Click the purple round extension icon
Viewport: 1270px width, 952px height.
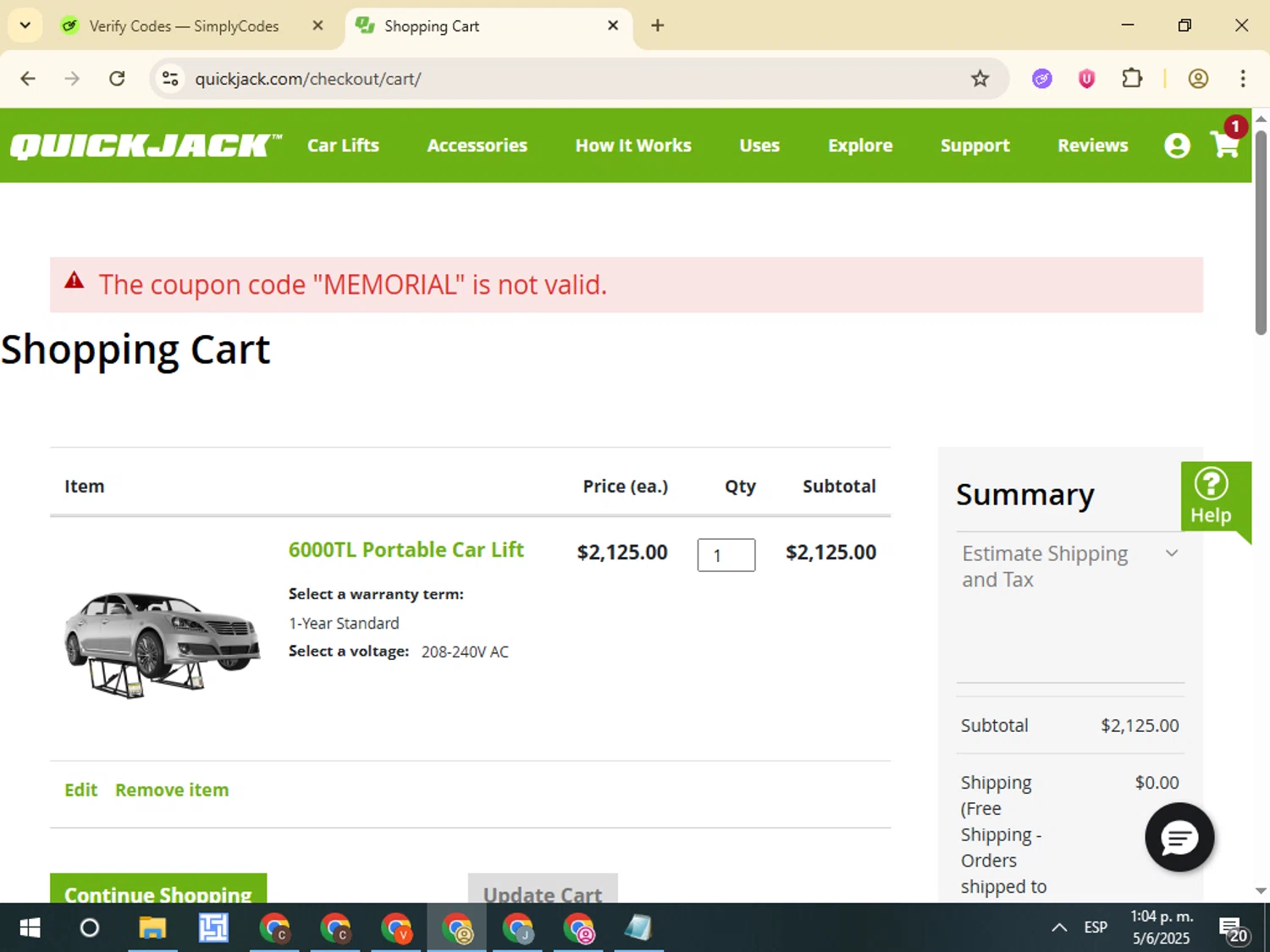click(x=1042, y=79)
